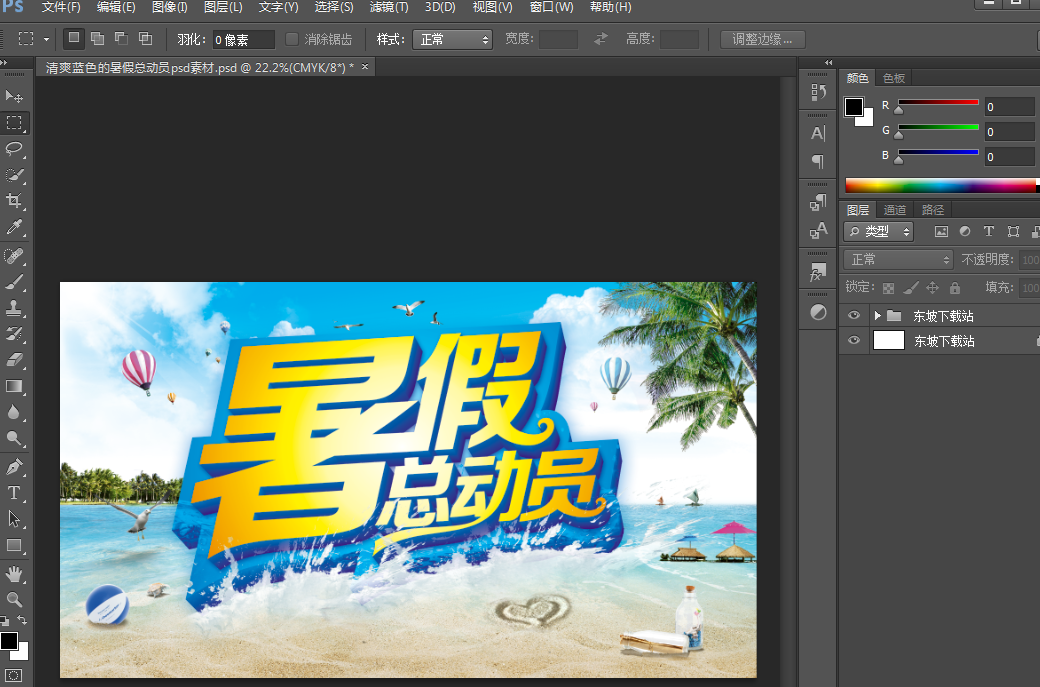The image size is (1040, 687).
Task: Open the 滤镜(T) menu
Action: (x=389, y=7)
